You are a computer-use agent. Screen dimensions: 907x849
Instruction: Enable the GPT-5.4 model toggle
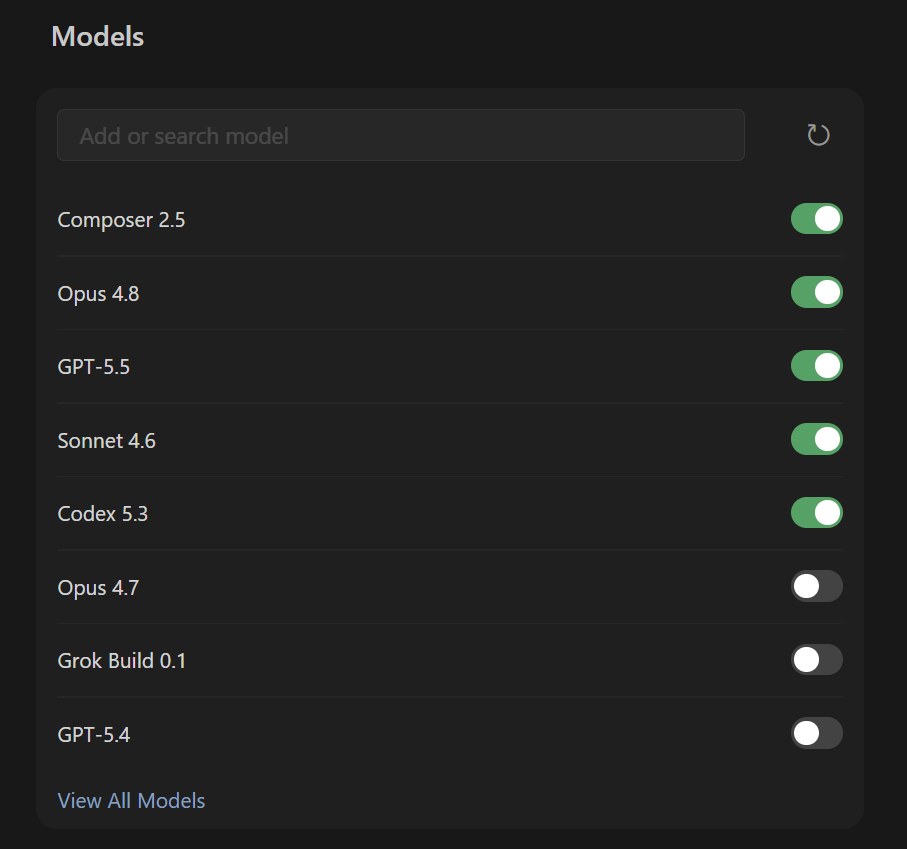coord(816,733)
